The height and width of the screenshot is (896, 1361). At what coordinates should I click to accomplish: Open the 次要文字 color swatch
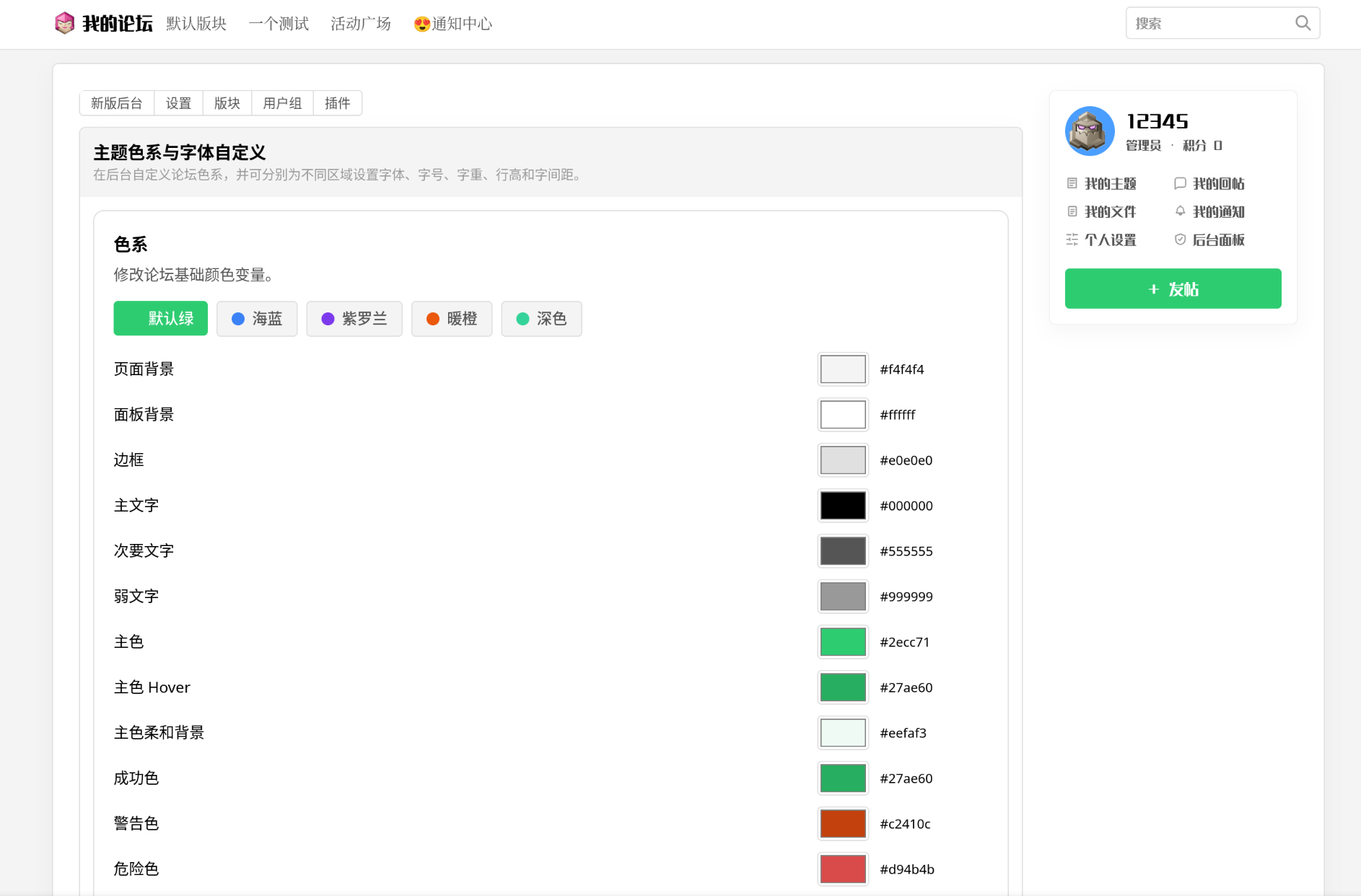point(843,551)
